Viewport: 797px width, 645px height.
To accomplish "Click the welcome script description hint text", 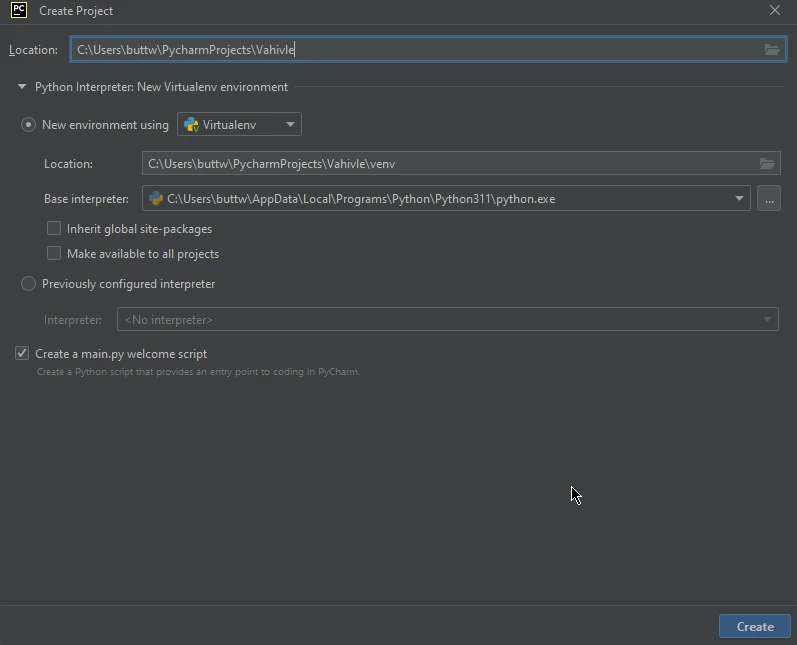I will pyautogui.click(x=198, y=372).
